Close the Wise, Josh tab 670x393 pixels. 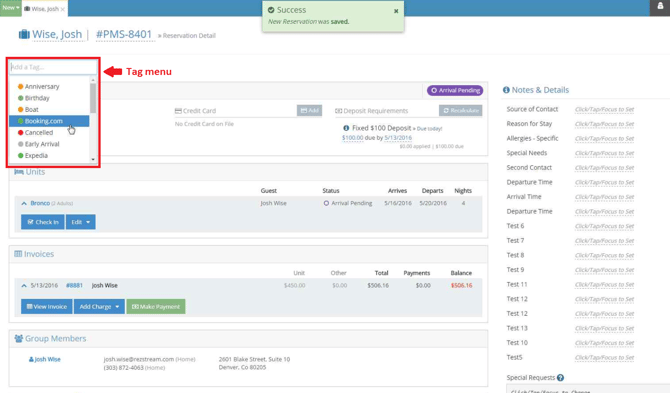(63, 9)
